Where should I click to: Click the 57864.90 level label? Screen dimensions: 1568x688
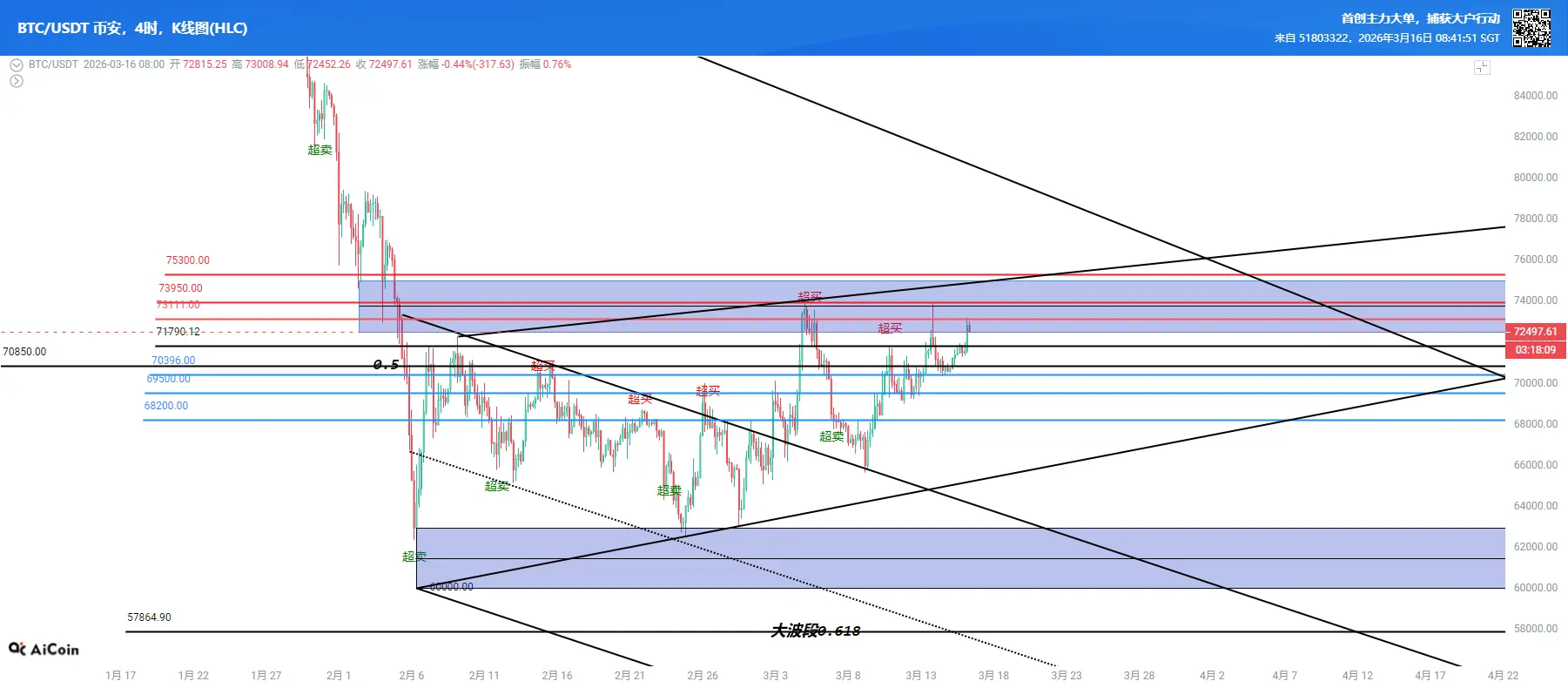click(x=150, y=617)
